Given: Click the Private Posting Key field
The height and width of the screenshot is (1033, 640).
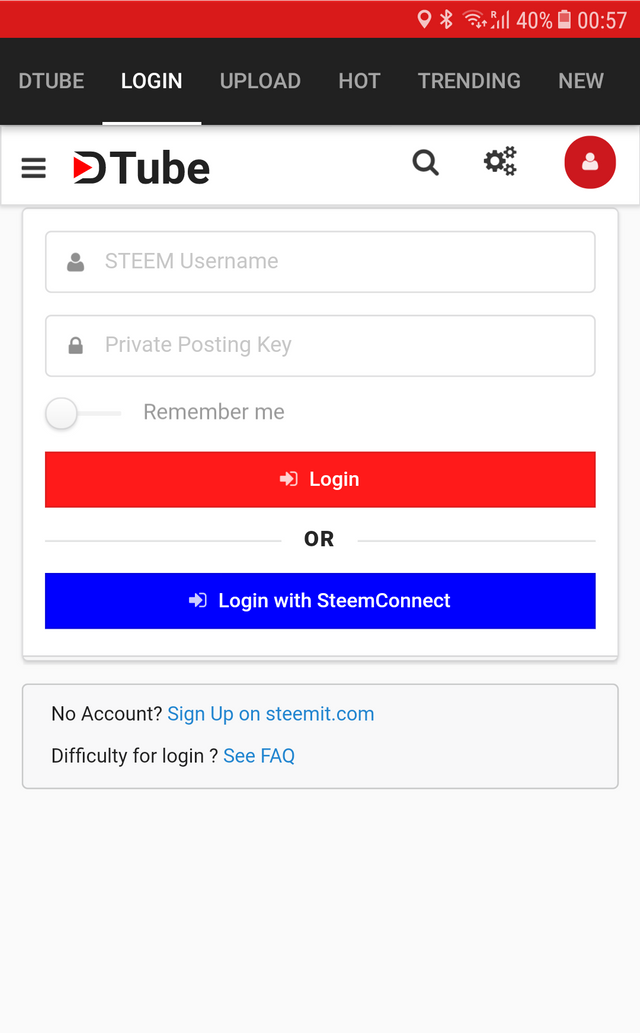Looking at the screenshot, I should (320, 346).
